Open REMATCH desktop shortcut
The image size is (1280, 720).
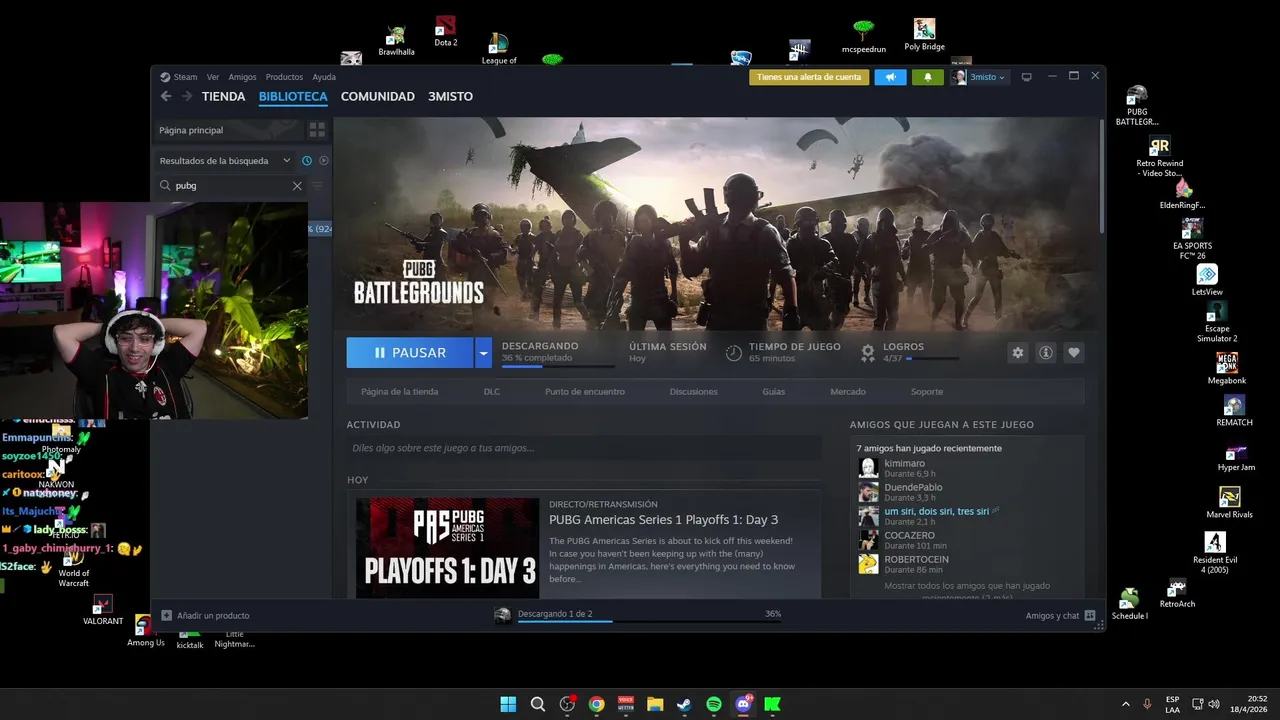pos(1234,411)
